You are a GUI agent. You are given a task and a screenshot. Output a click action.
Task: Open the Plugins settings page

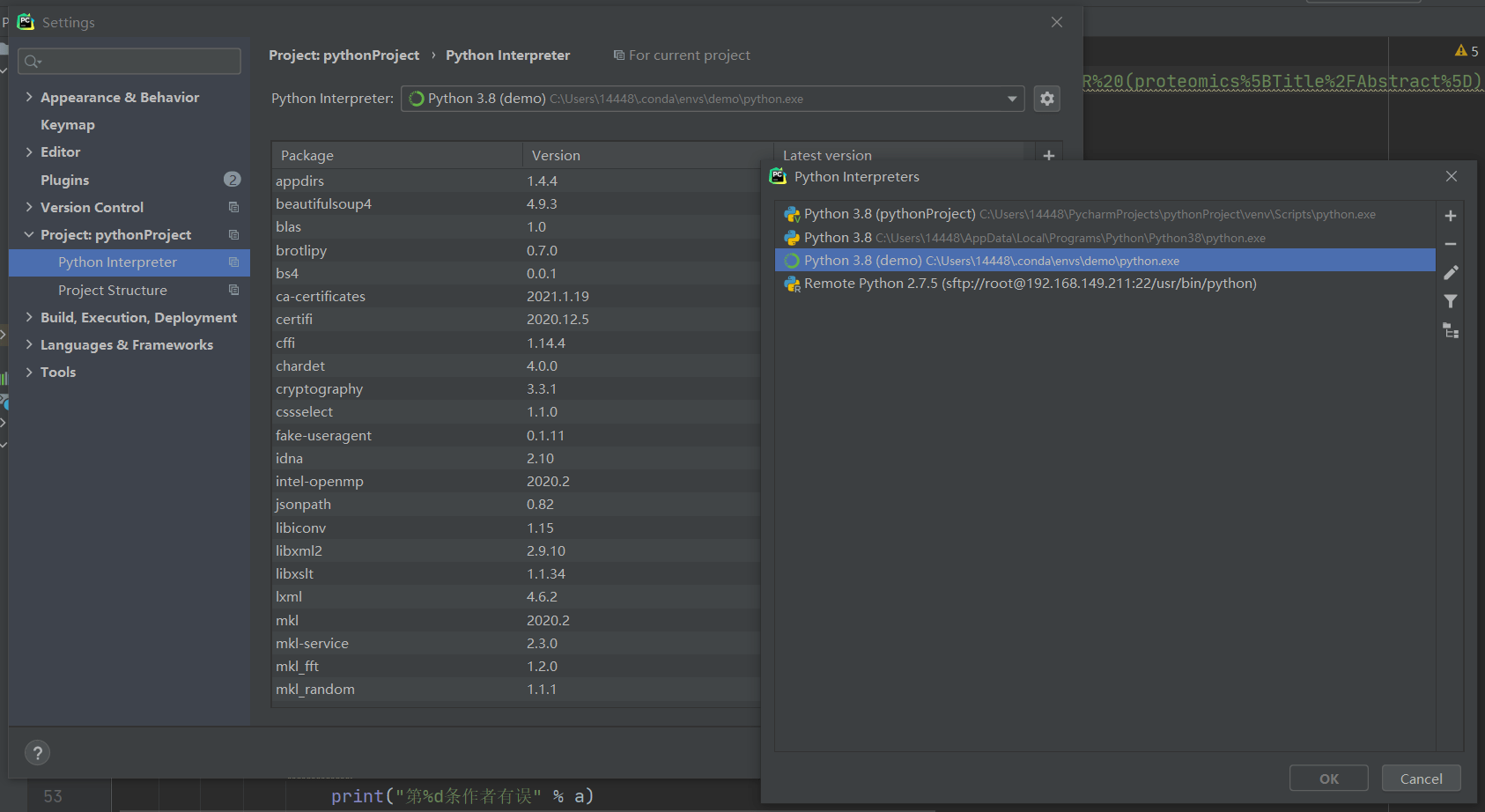(65, 180)
